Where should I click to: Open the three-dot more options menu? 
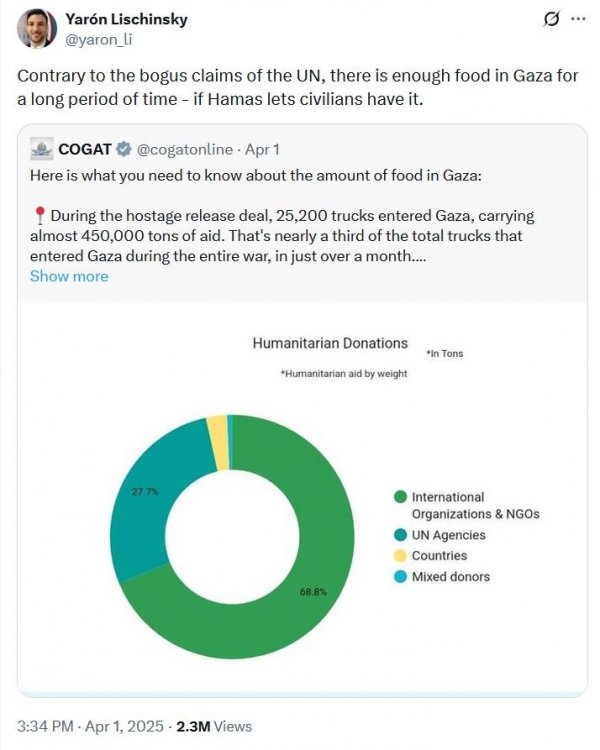[x=578, y=19]
